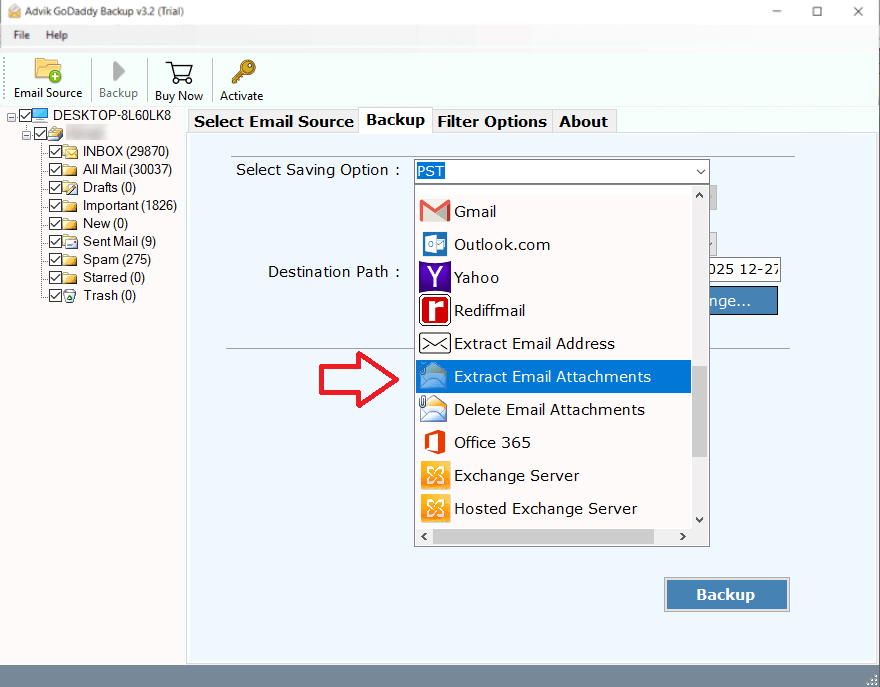Choose Extract Email Attachments from the list

[x=553, y=377]
